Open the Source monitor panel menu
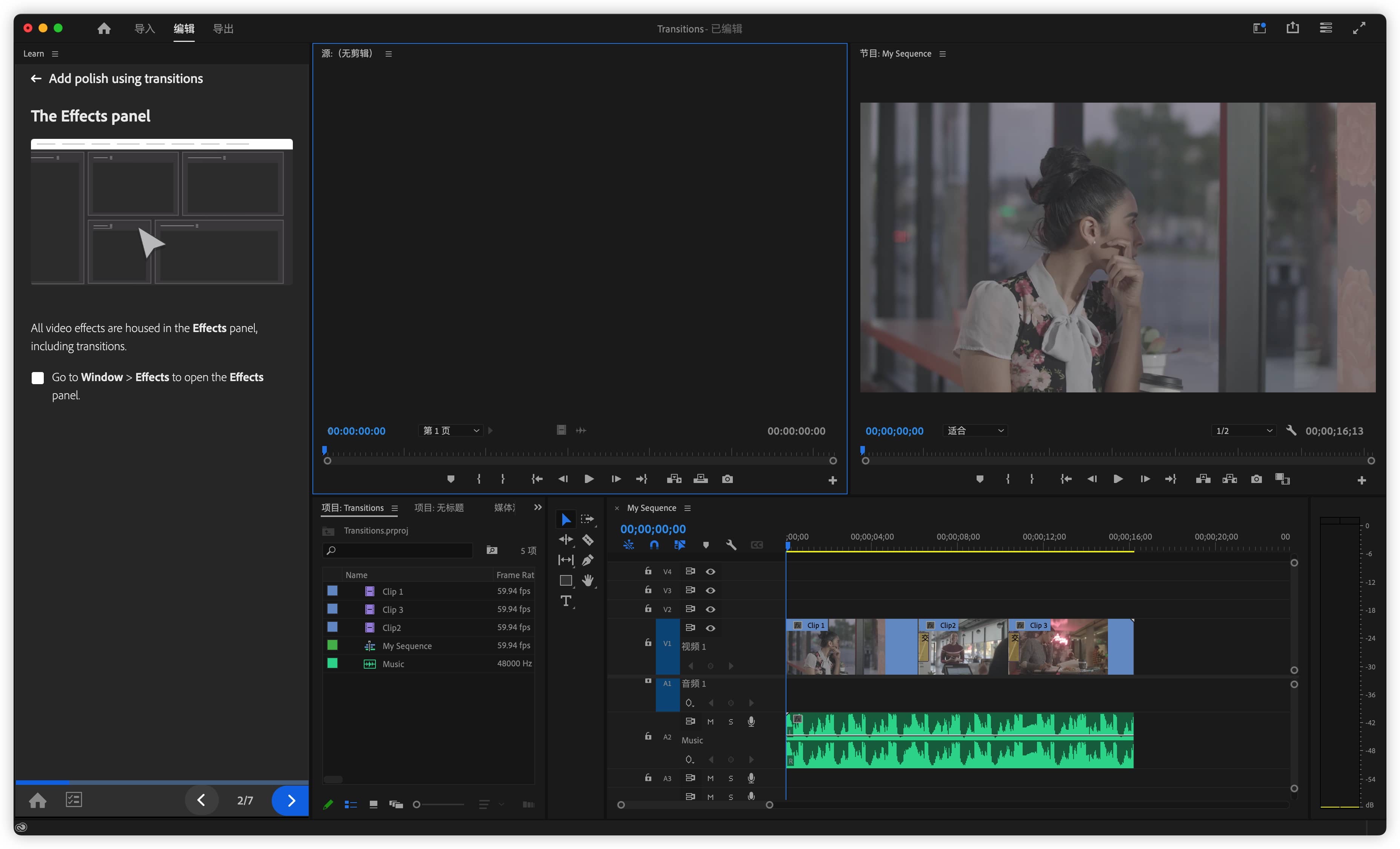1400x849 pixels. [x=389, y=54]
